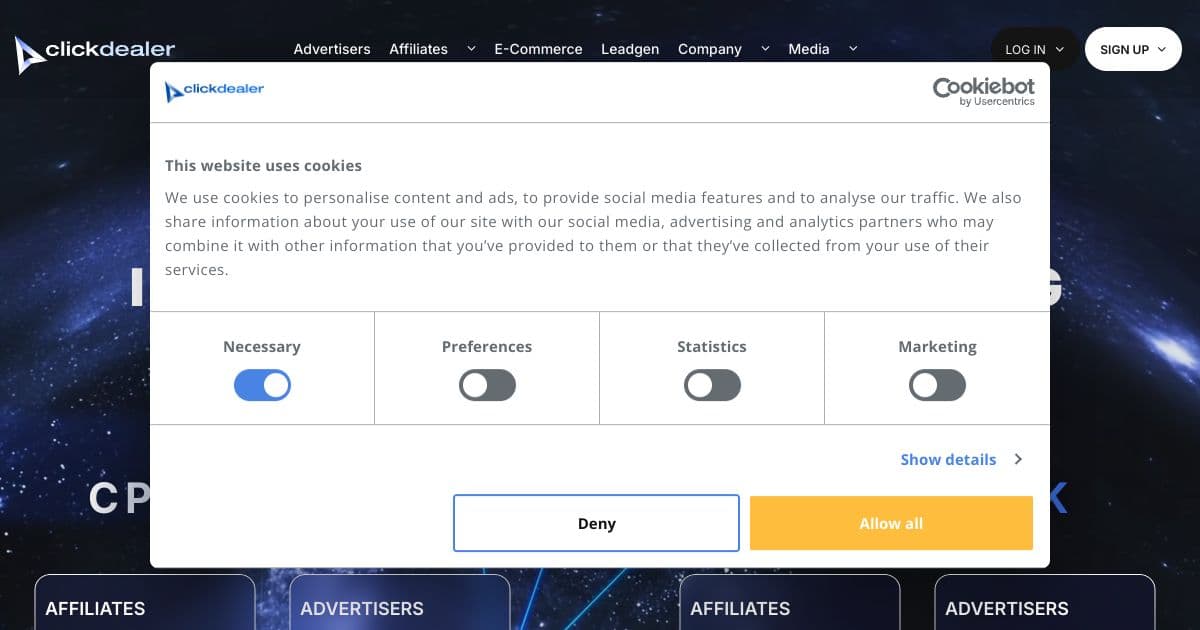Screen dimensions: 1200x630
Task: Open Show details in the cookie banner
Action: pos(948,459)
